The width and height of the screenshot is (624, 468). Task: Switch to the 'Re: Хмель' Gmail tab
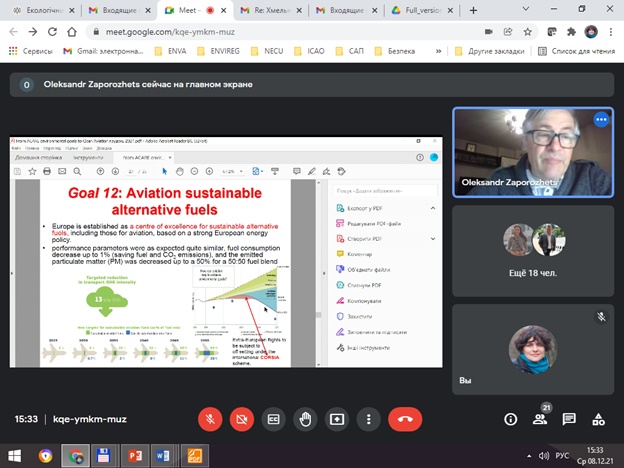[x=271, y=10]
